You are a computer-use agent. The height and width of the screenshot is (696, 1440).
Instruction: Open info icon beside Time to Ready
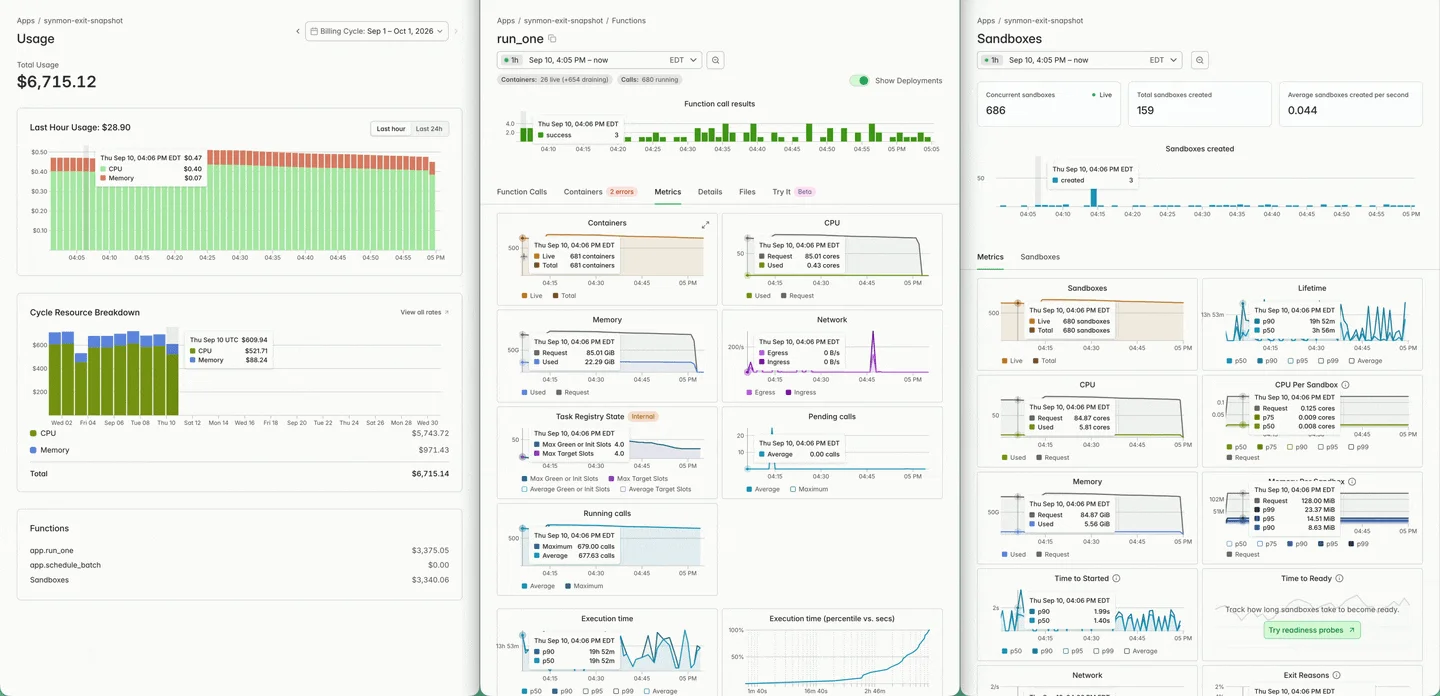click(x=1339, y=578)
